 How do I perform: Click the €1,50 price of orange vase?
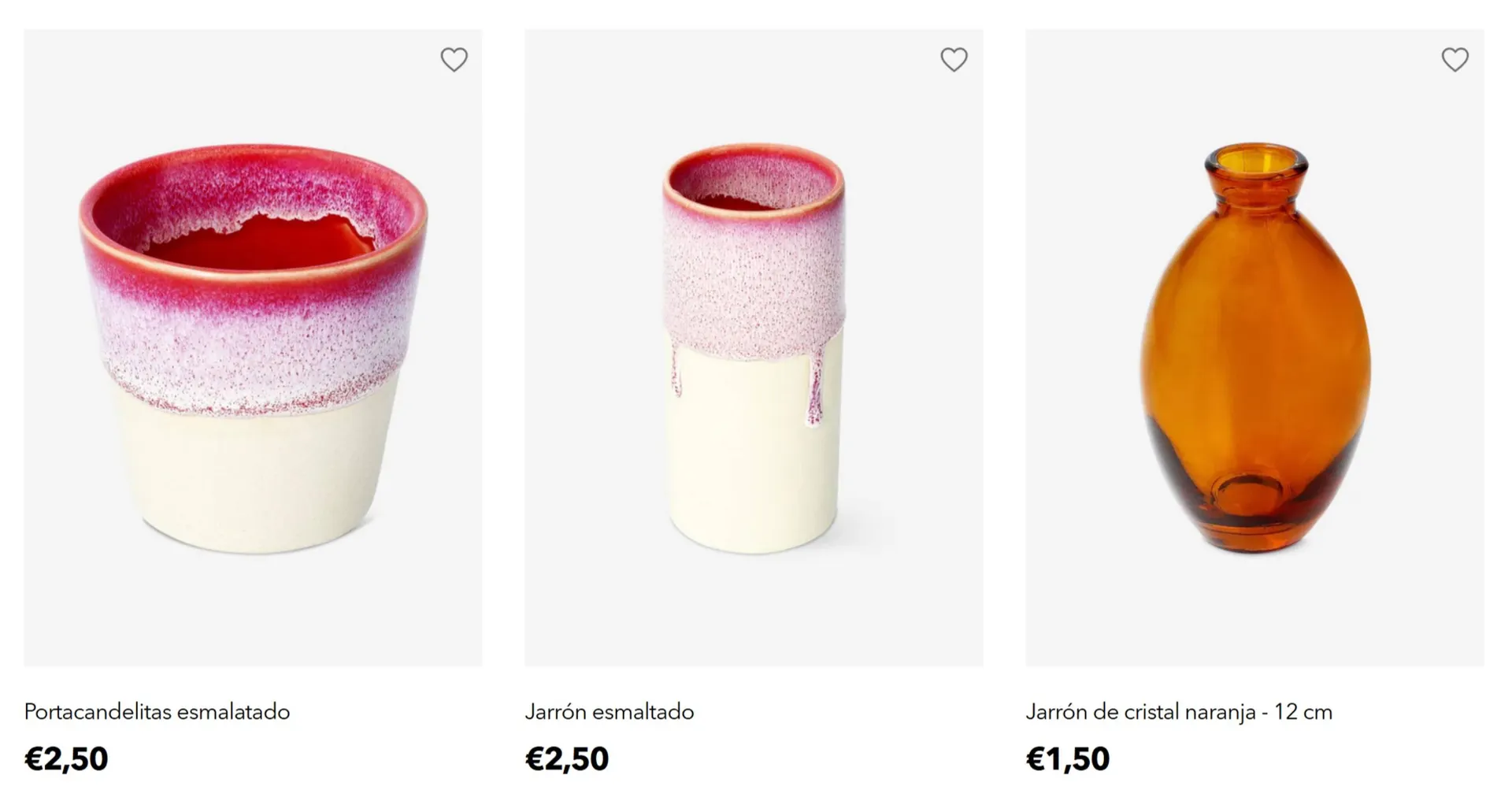point(1067,759)
